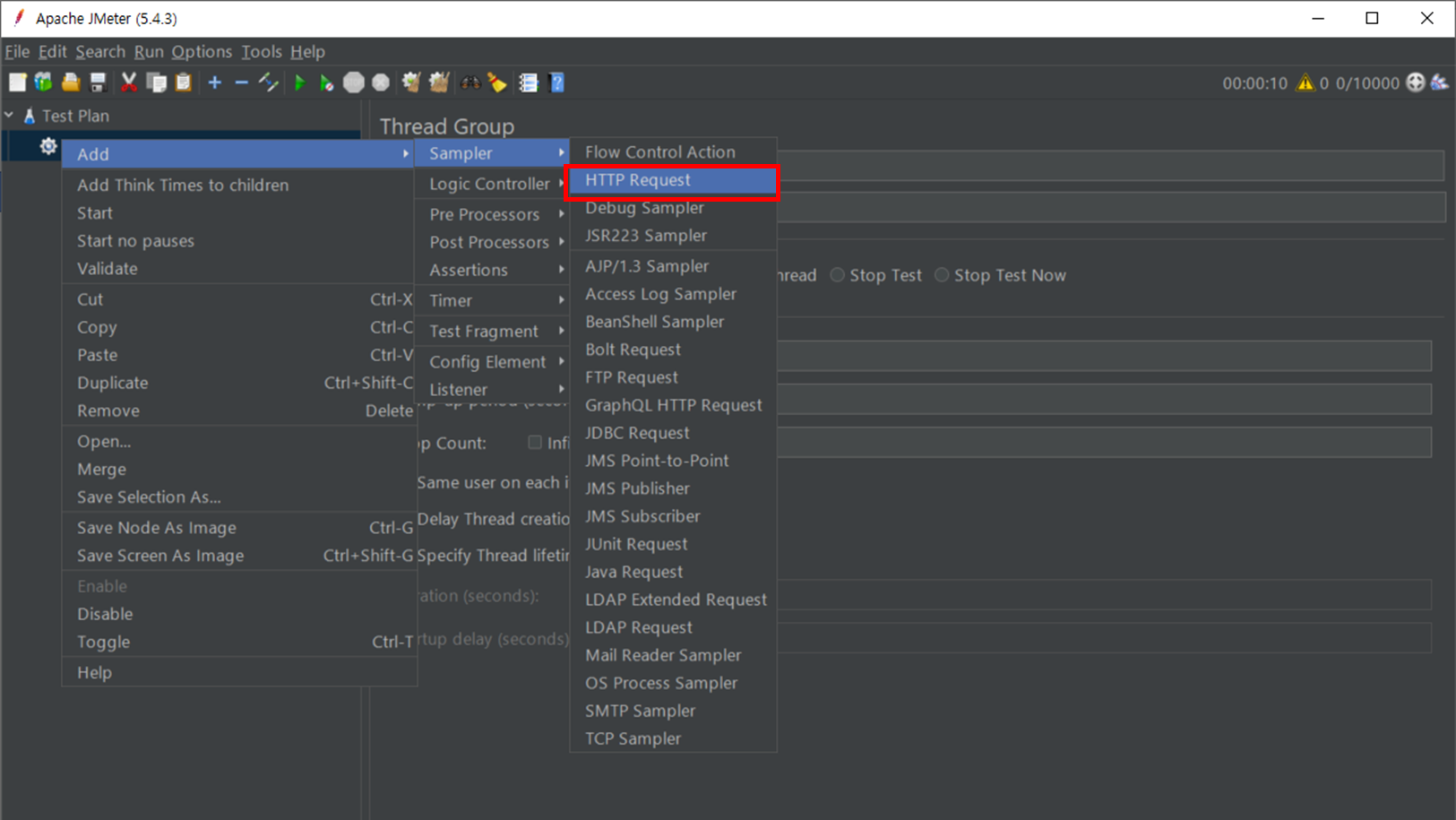1456x820 pixels.
Task: Select Toggle in context menu
Action: point(239,642)
